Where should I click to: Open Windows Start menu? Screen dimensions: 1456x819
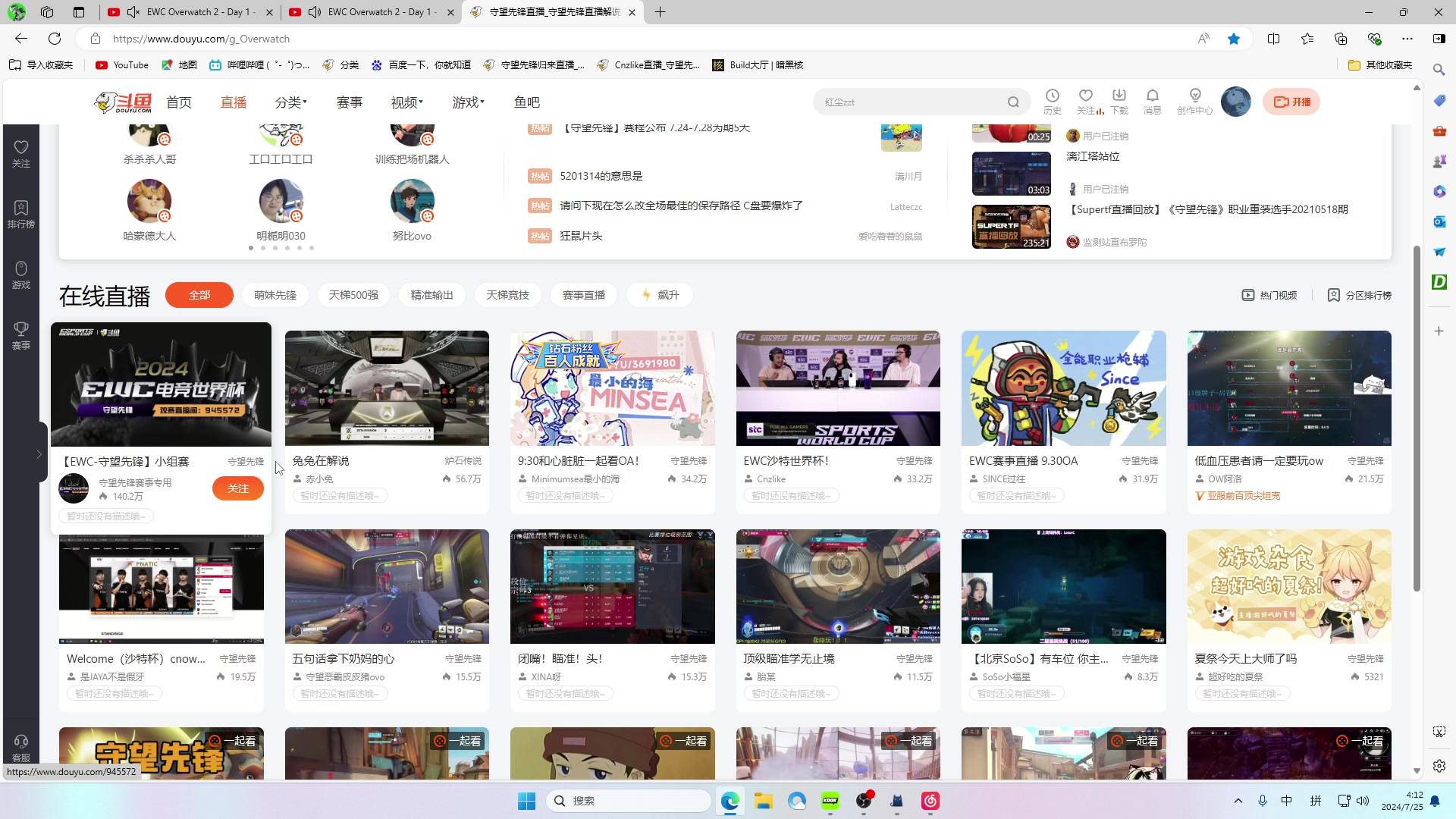click(526, 801)
